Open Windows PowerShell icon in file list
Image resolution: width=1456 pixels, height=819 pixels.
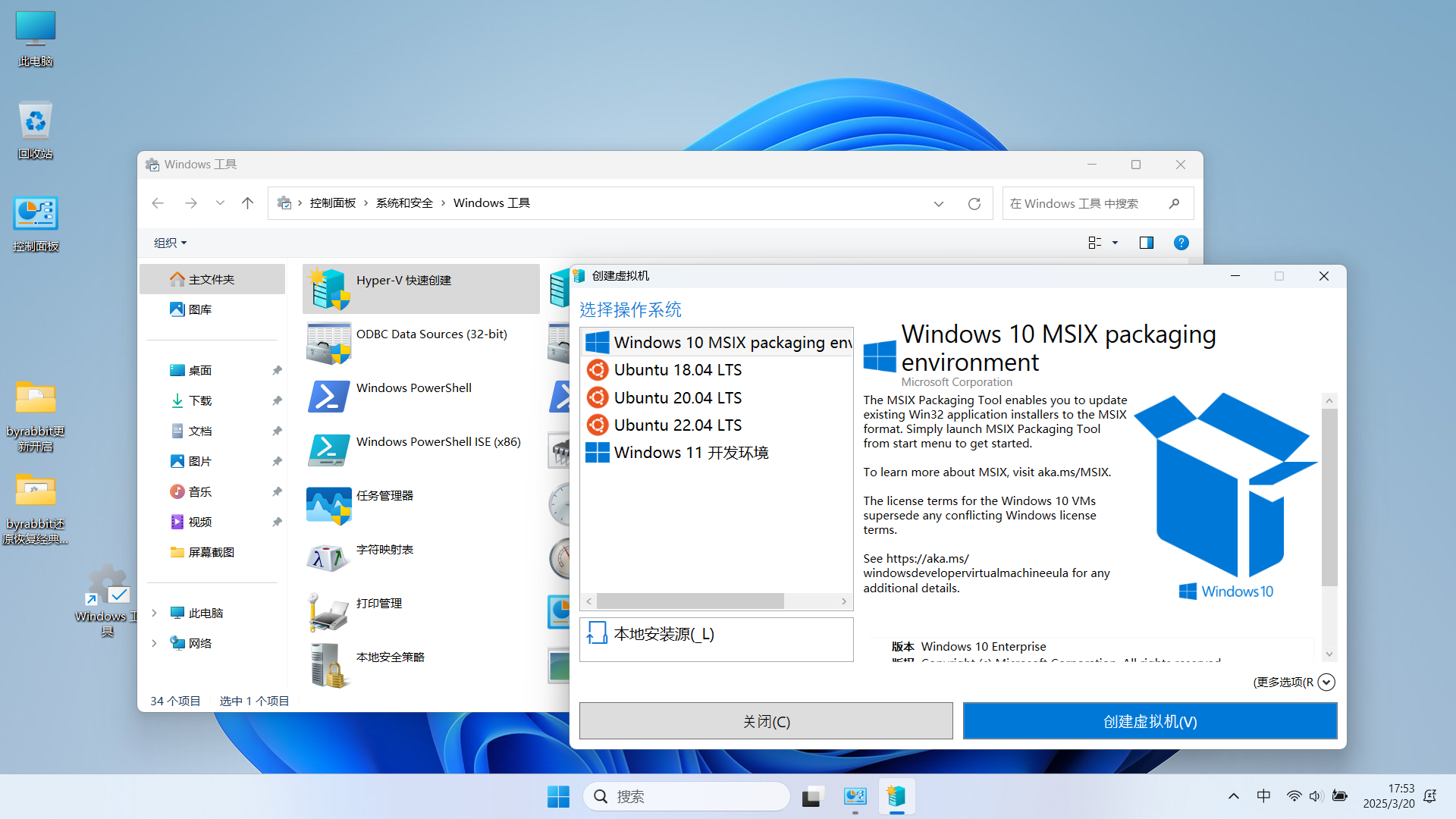(x=329, y=397)
